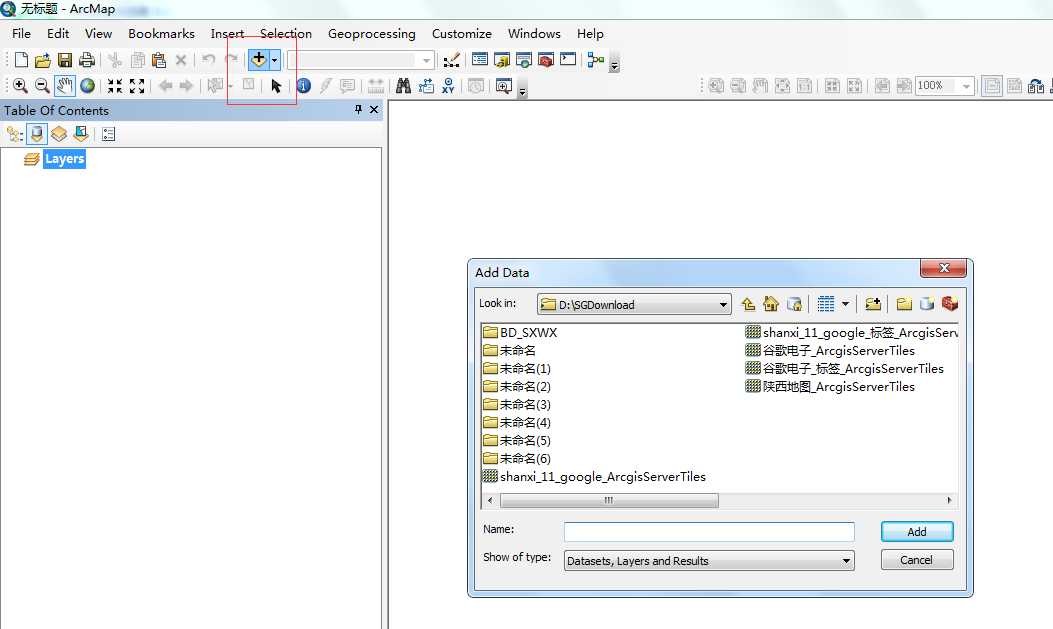Screen dimensions: 1053x629
Task: Select the Zoom Out magnifier tool
Action: point(42,86)
